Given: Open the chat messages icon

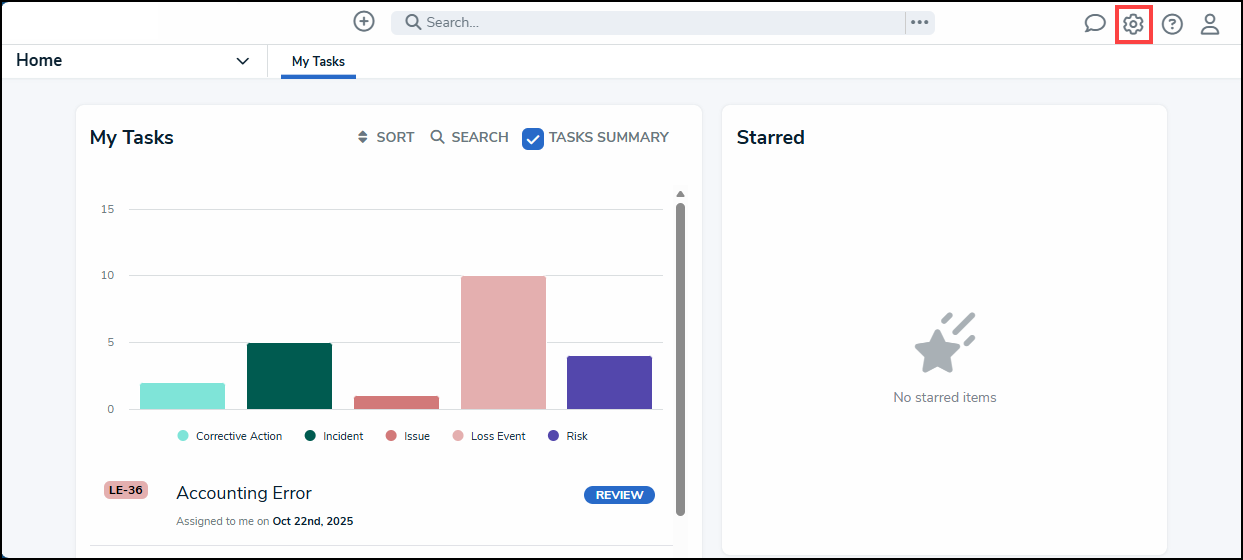Looking at the screenshot, I should point(1095,24).
